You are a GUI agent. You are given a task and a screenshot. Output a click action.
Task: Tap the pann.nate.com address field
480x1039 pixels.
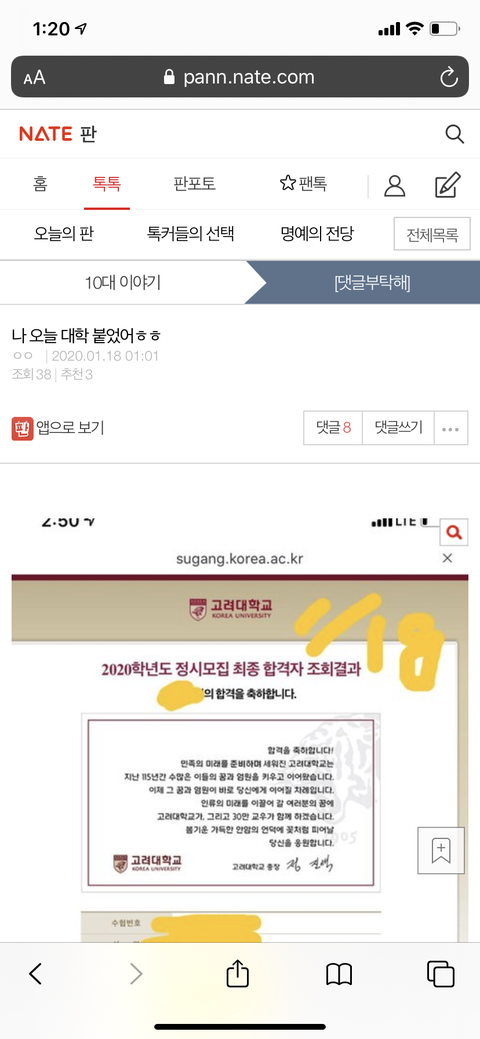tap(239, 78)
